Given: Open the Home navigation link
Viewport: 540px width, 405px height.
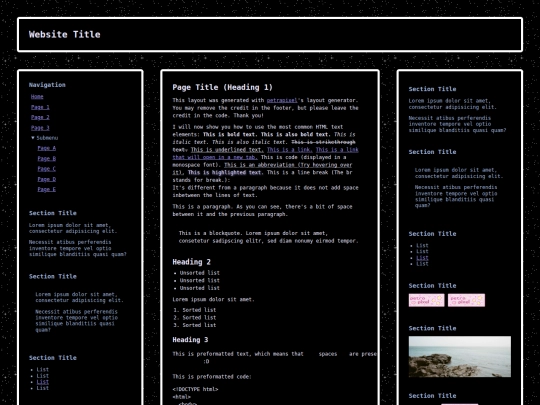Looking at the screenshot, I should click(37, 97).
